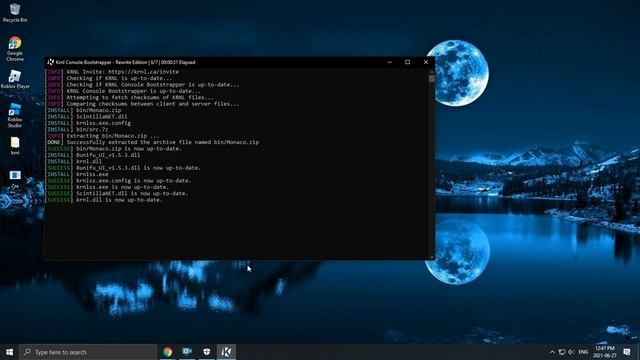Show hidden system tray icons
640x360 pixels.
[552, 352]
